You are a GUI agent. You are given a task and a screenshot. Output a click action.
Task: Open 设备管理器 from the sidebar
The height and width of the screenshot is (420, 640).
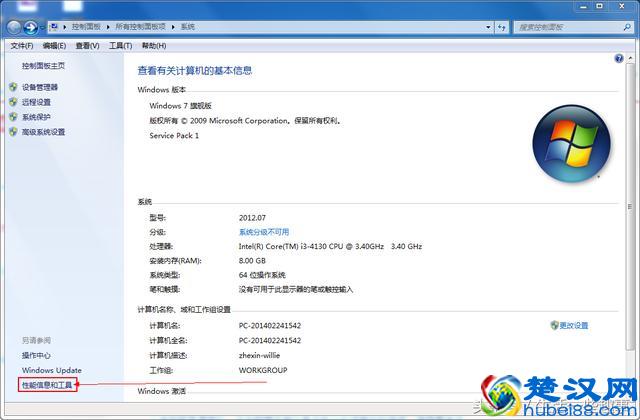[x=40, y=87]
